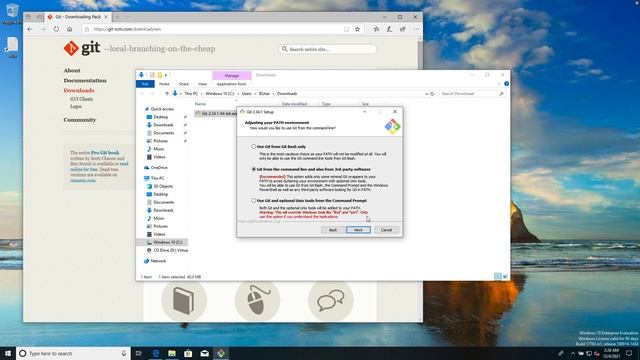Open Mail app from taskbar

tap(204, 353)
